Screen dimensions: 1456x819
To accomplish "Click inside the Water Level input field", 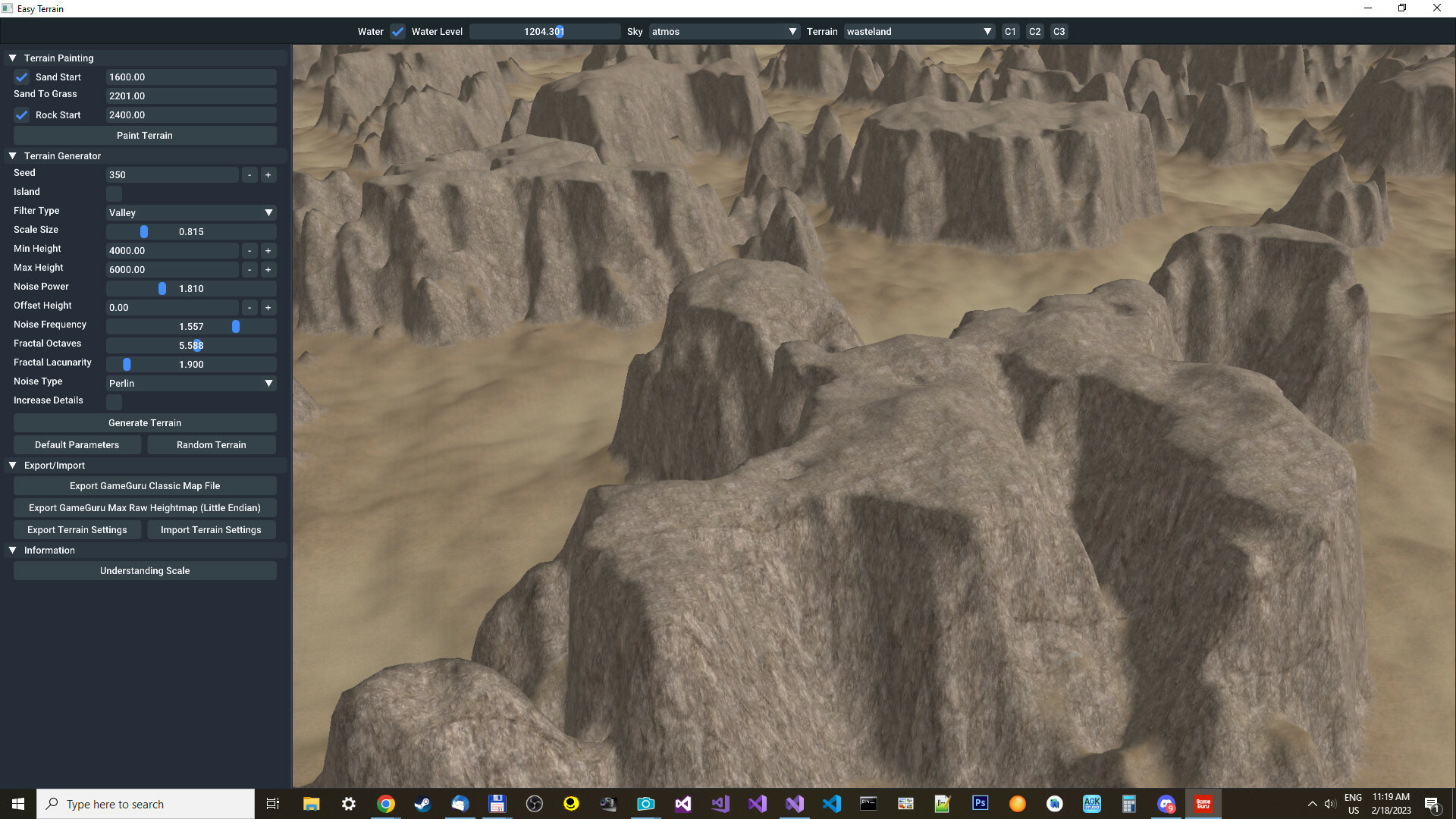I will point(544,31).
